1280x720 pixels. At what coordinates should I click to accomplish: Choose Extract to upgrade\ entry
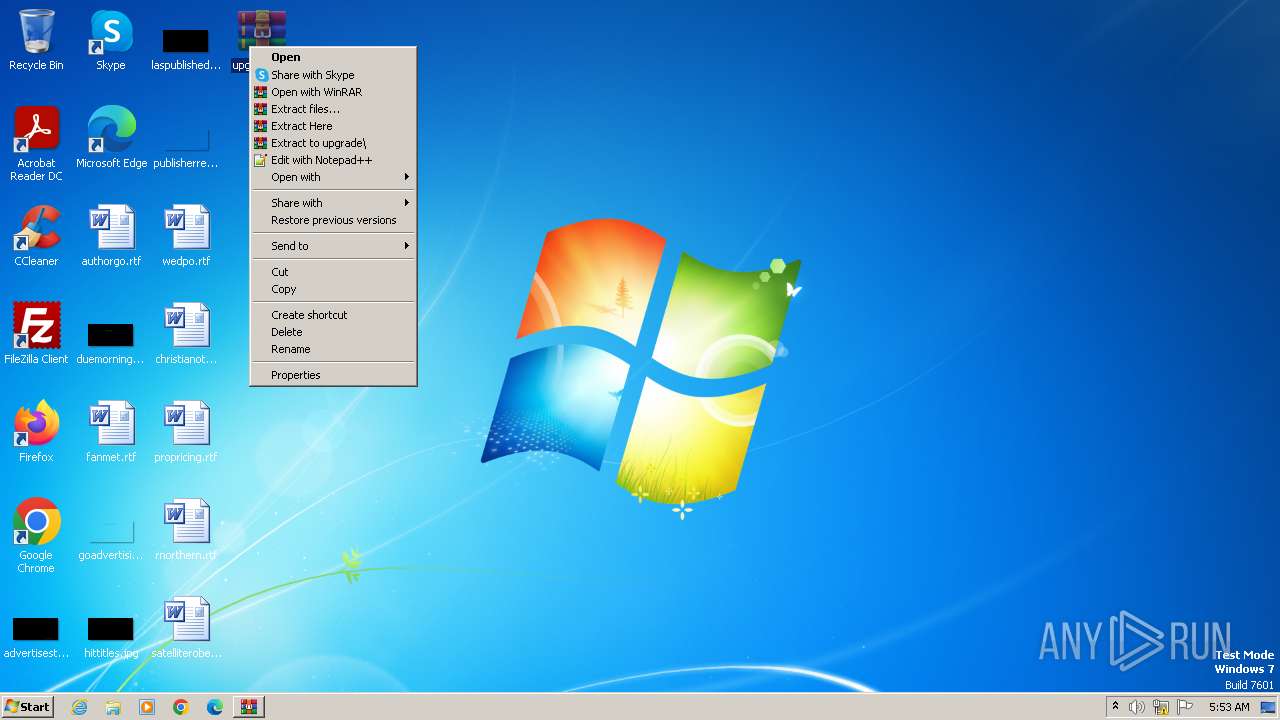pos(333,143)
